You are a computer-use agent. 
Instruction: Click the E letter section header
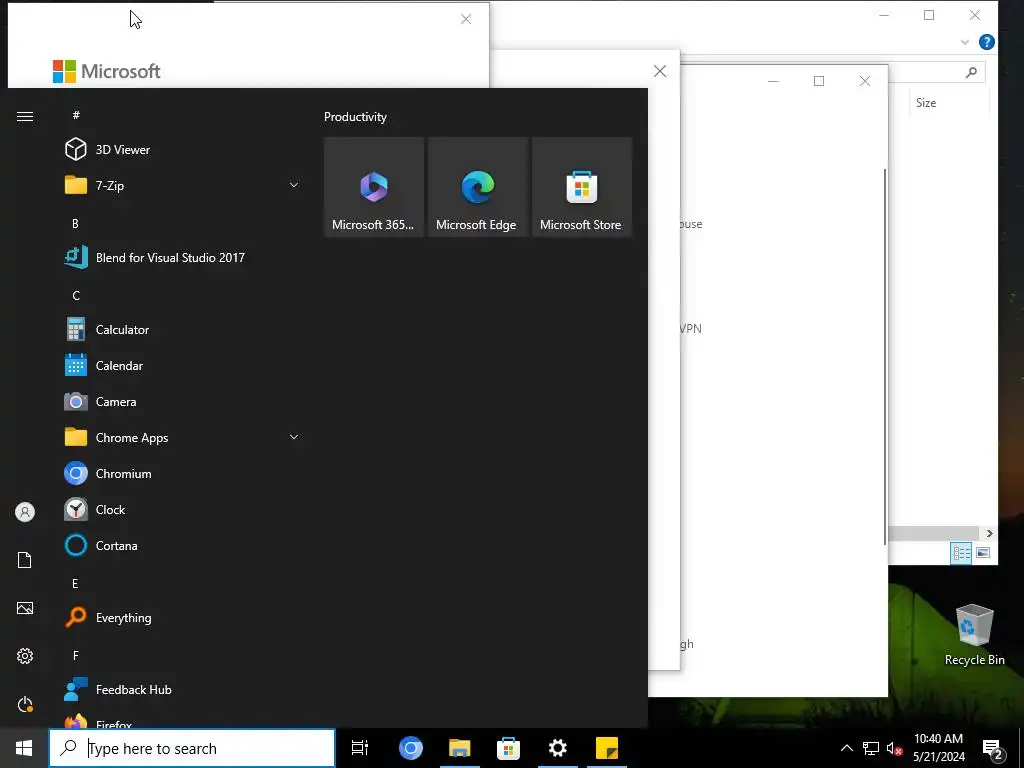75,583
